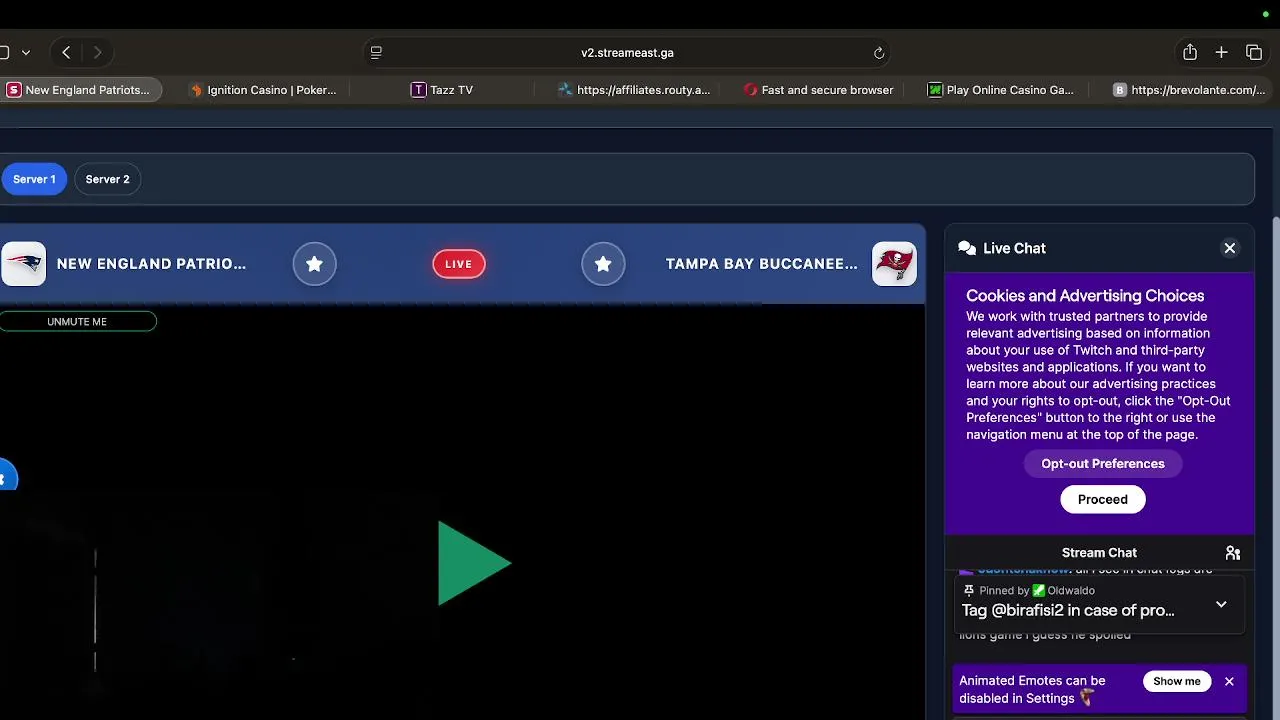Image resolution: width=1280 pixels, height=720 pixels.
Task: Click the Safari forward arrow
Action: click(97, 52)
